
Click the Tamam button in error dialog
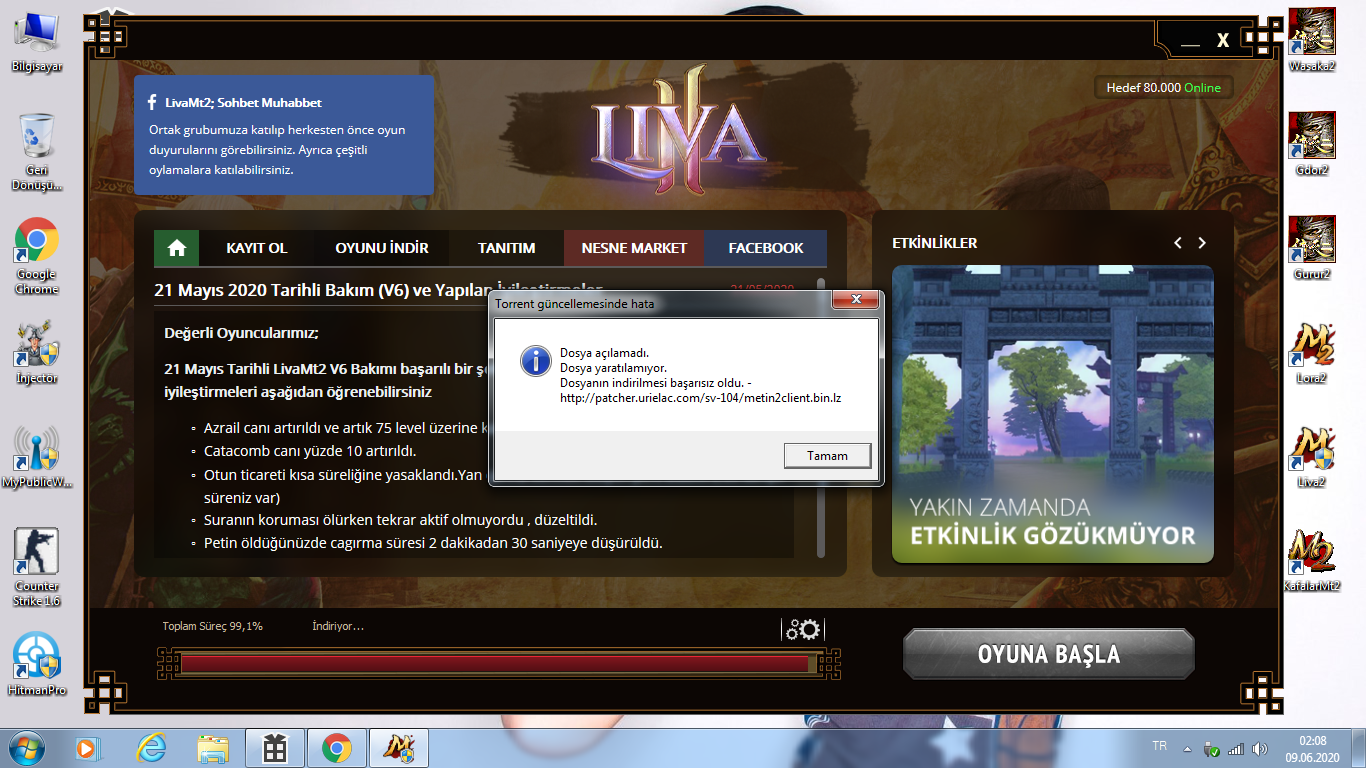tap(828, 456)
